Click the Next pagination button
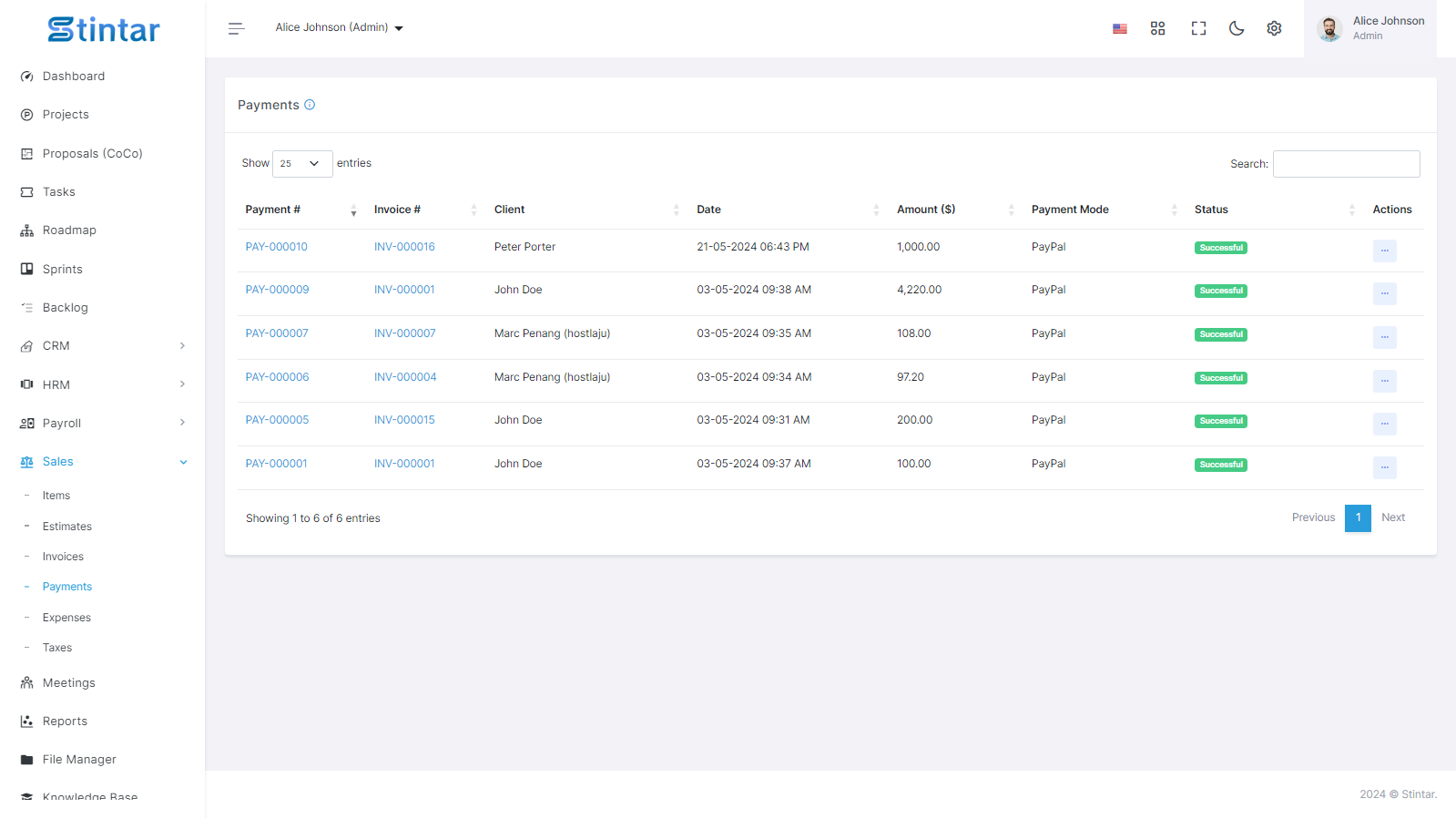The image size is (1456, 819). coord(1393,517)
